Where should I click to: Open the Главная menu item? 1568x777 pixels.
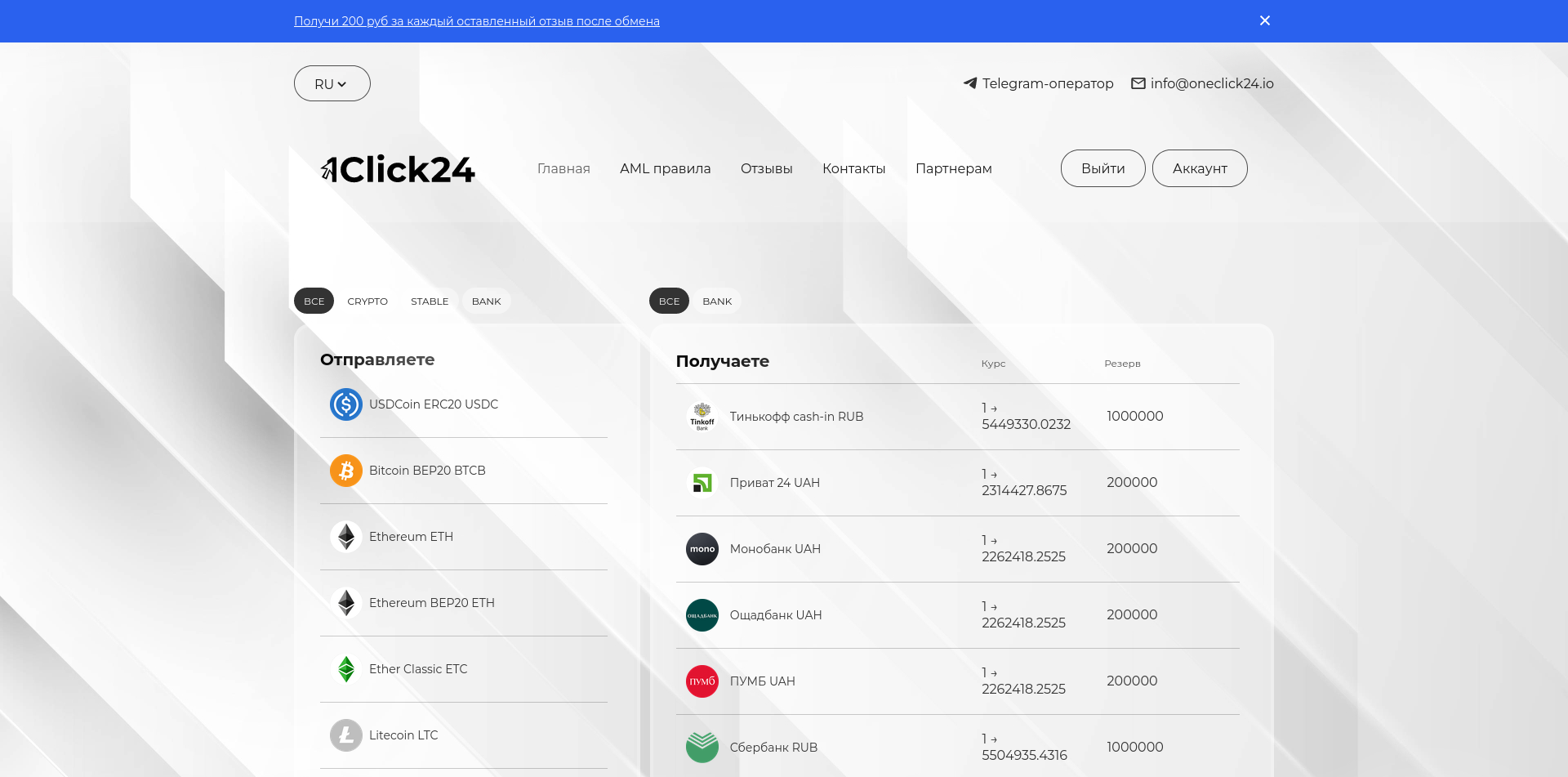pyautogui.click(x=563, y=168)
